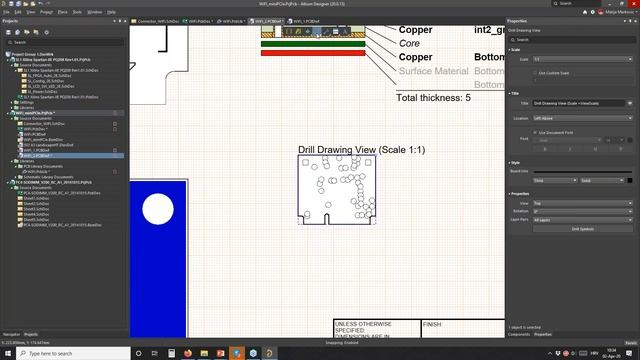Switch to Navigator panel tab

pyautogui.click(x=11, y=334)
